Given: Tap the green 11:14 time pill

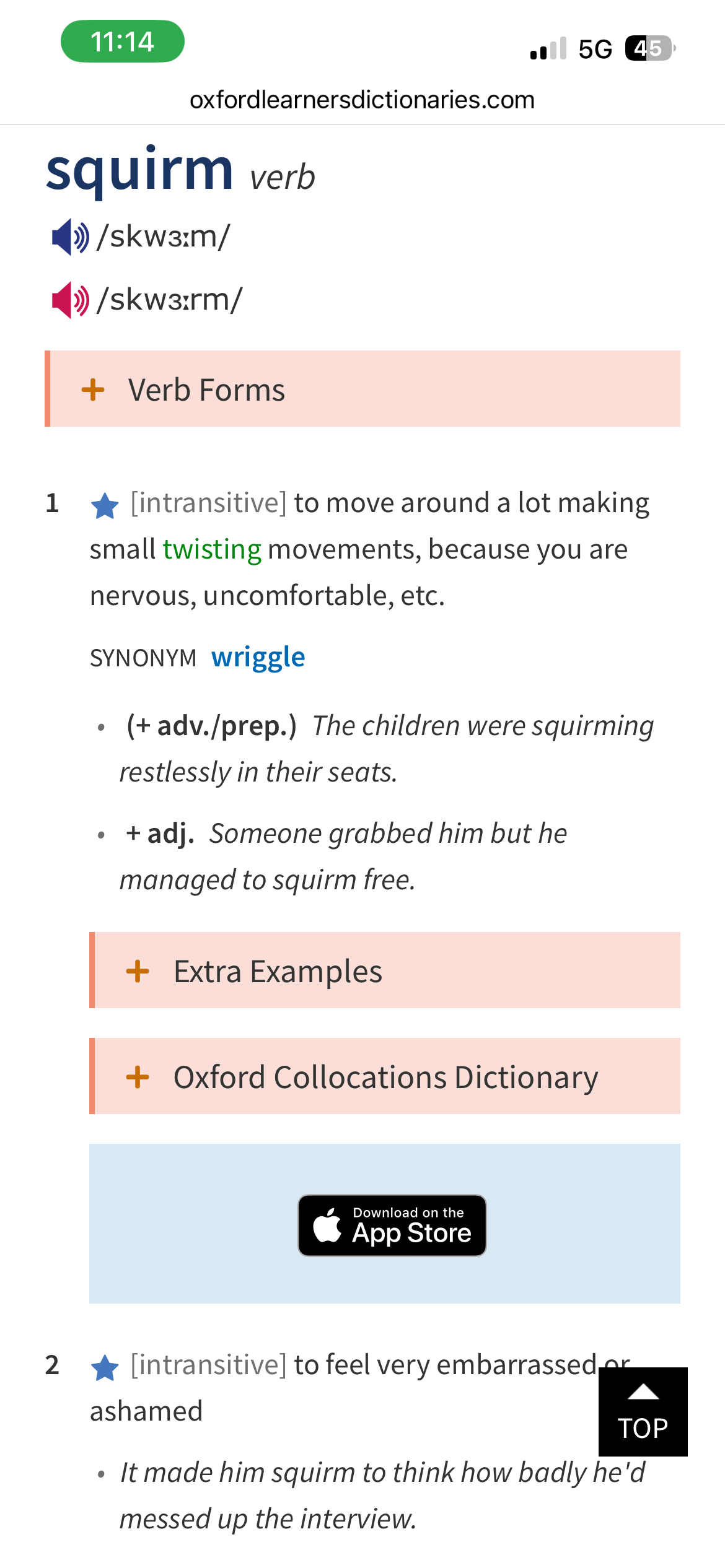Looking at the screenshot, I should tap(123, 41).
